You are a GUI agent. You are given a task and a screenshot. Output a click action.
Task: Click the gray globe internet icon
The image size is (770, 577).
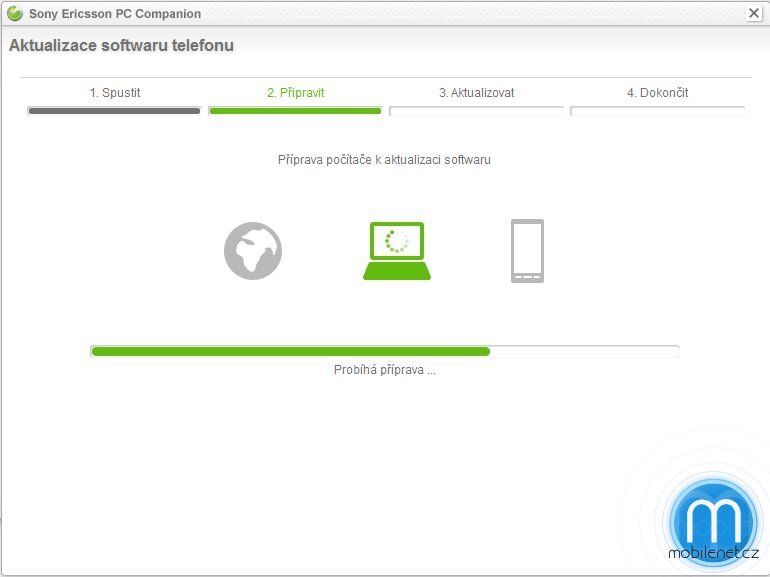tap(253, 250)
